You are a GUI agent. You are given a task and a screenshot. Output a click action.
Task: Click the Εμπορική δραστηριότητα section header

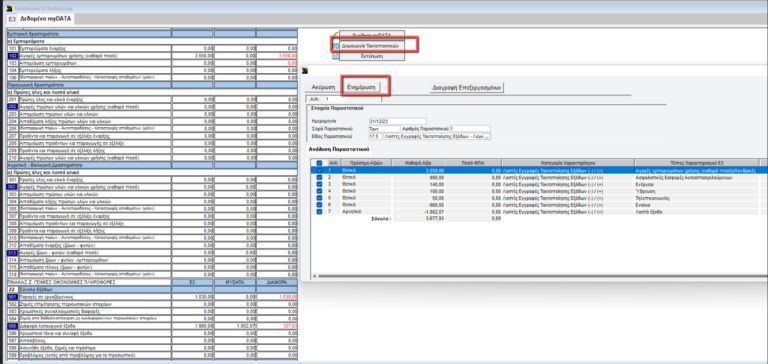(88, 34)
